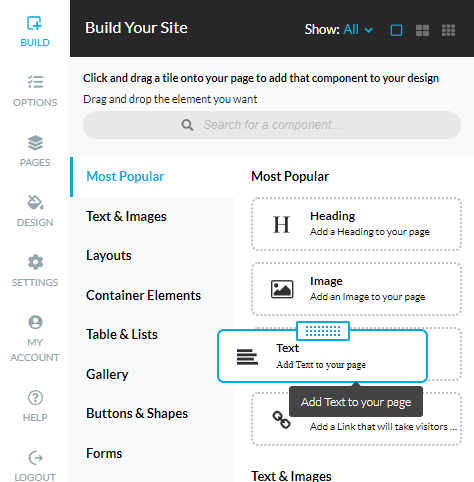Open the Help question mark icon
This screenshot has height=482, width=474.
click(35, 397)
